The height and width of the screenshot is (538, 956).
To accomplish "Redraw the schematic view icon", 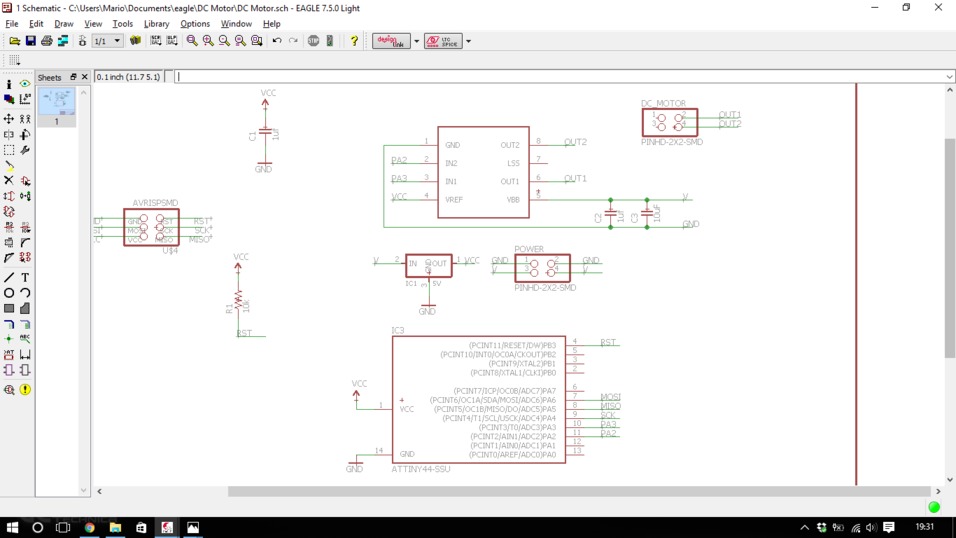I will click(240, 41).
